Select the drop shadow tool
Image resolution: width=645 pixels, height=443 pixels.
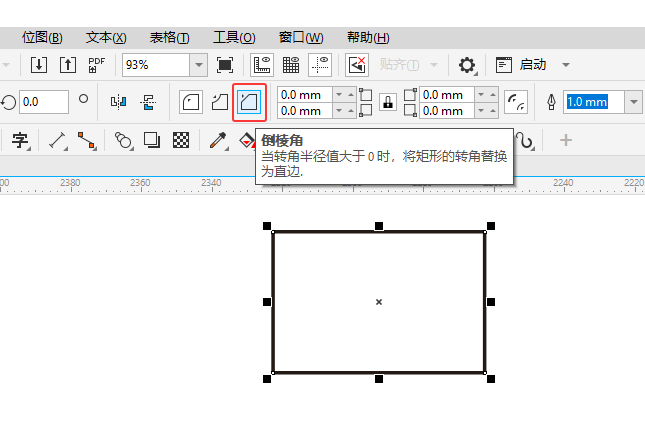coord(152,140)
